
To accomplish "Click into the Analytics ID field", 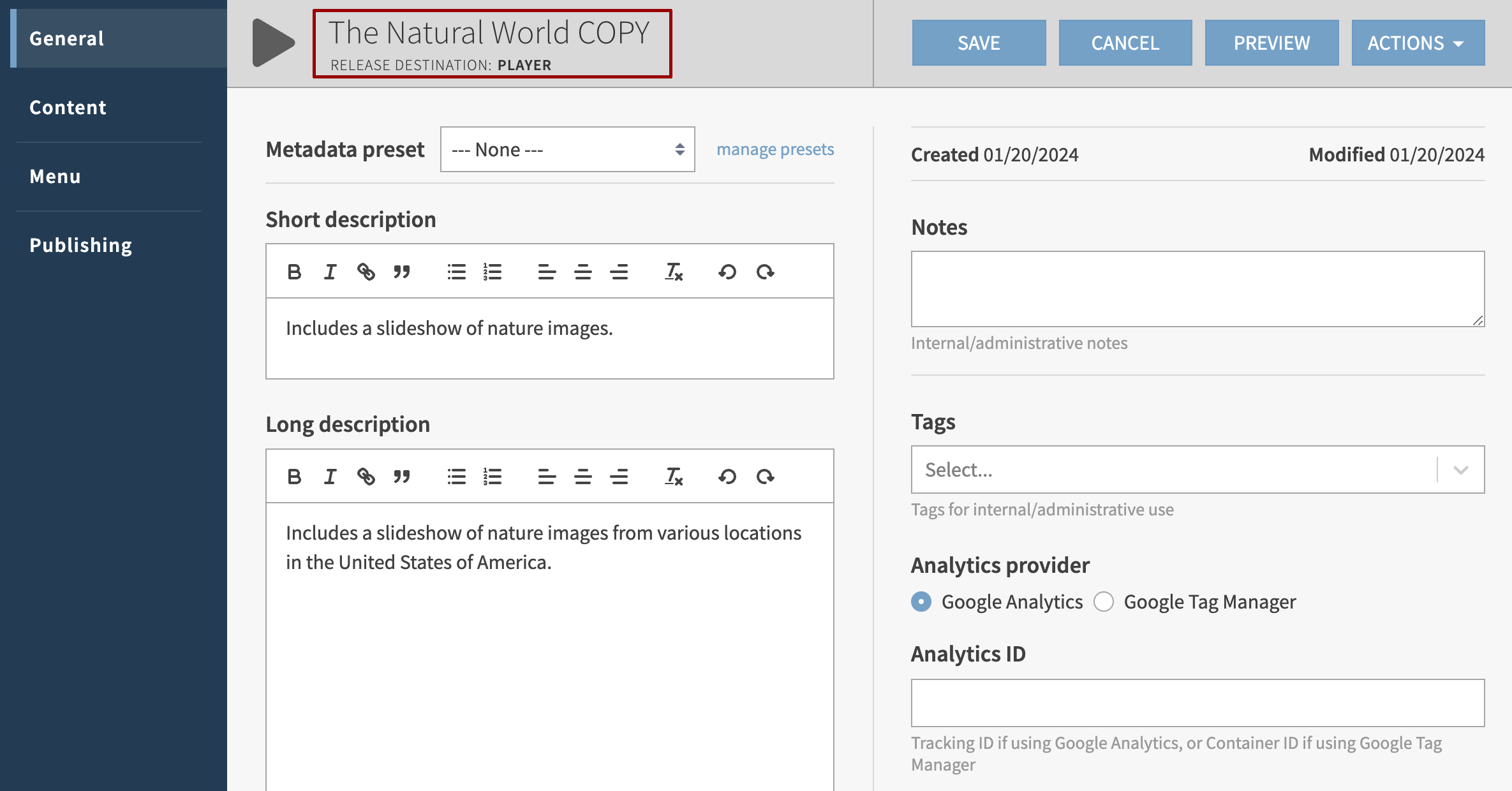I will point(1197,702).
